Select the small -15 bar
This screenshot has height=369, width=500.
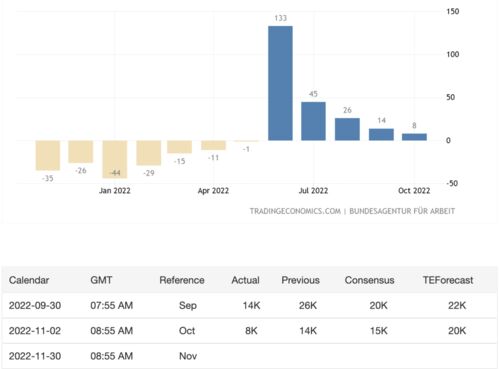(180, 147)
